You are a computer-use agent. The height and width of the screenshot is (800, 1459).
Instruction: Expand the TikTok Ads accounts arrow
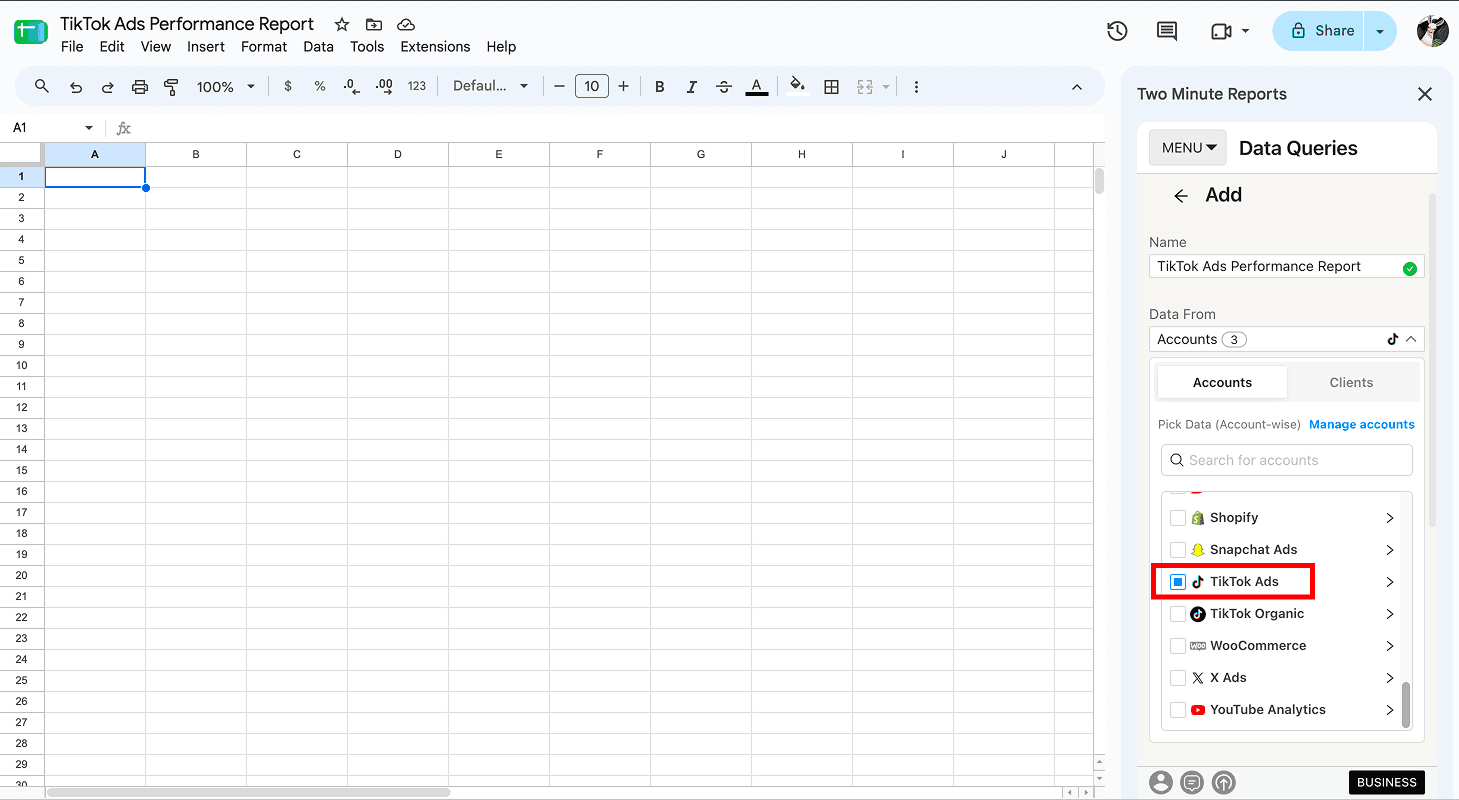point(1390,582)
